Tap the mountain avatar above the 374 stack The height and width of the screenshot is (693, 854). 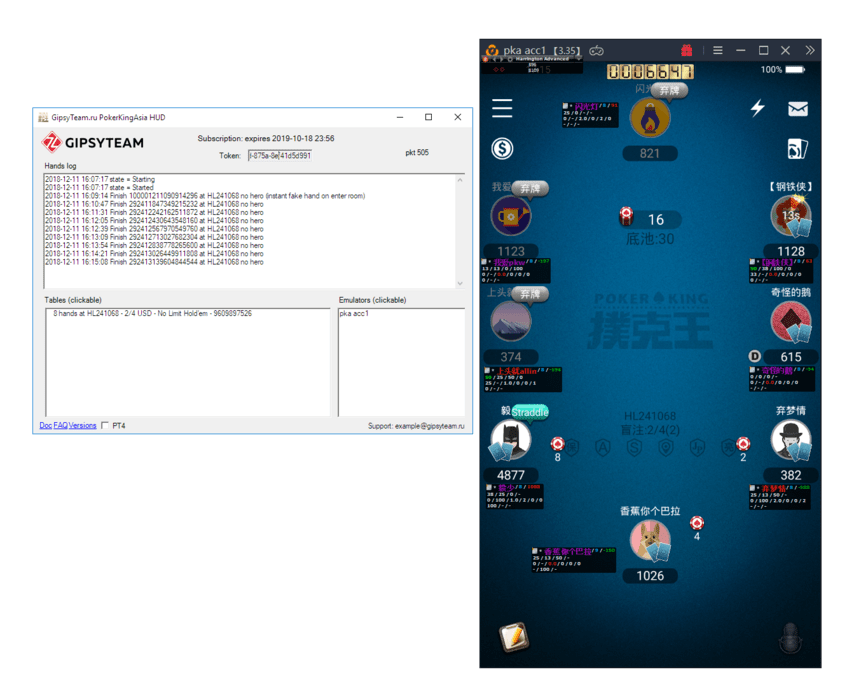[510, 321]
